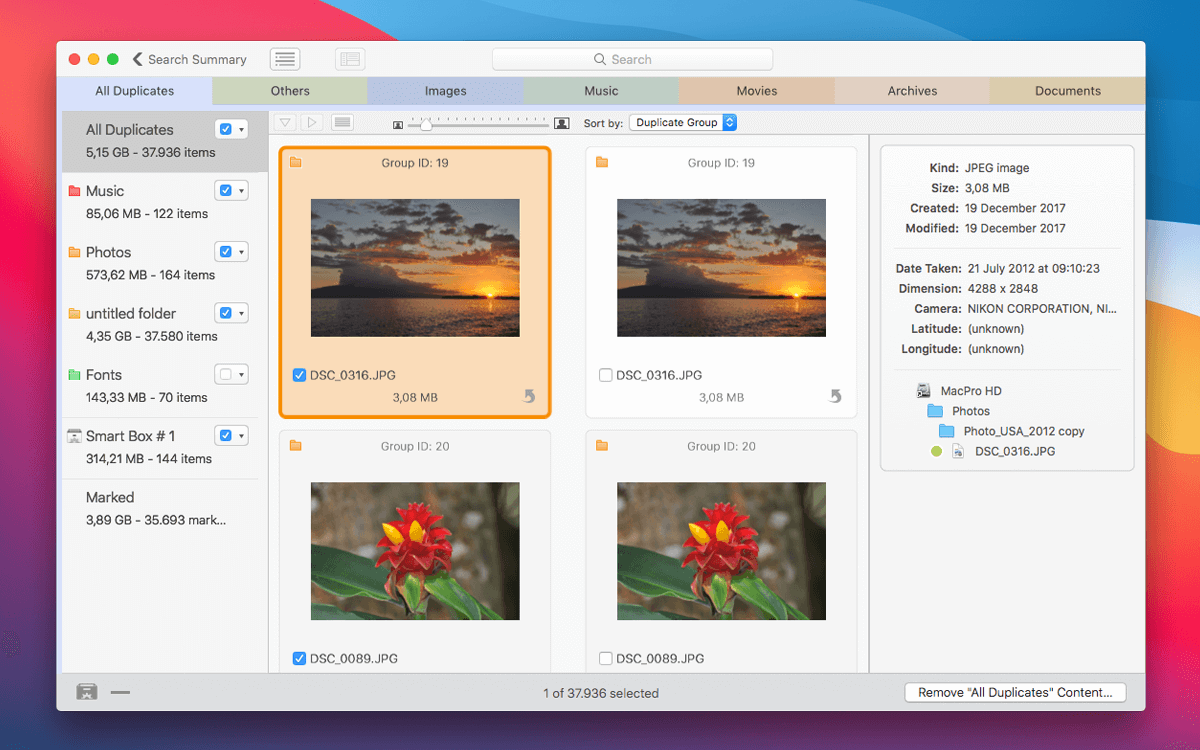The image size is (1200, 750).
Task: Open the Fonts row dropdown arrow
Action: (241, 375)
